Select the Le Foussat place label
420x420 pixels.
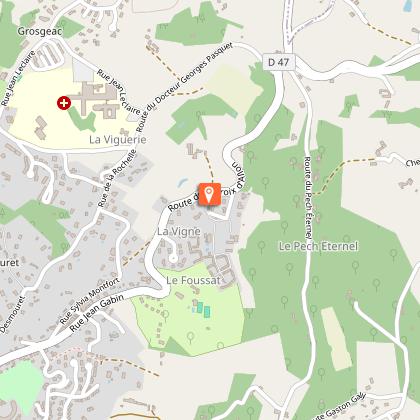pyautogui.click(x=193, y=280)
